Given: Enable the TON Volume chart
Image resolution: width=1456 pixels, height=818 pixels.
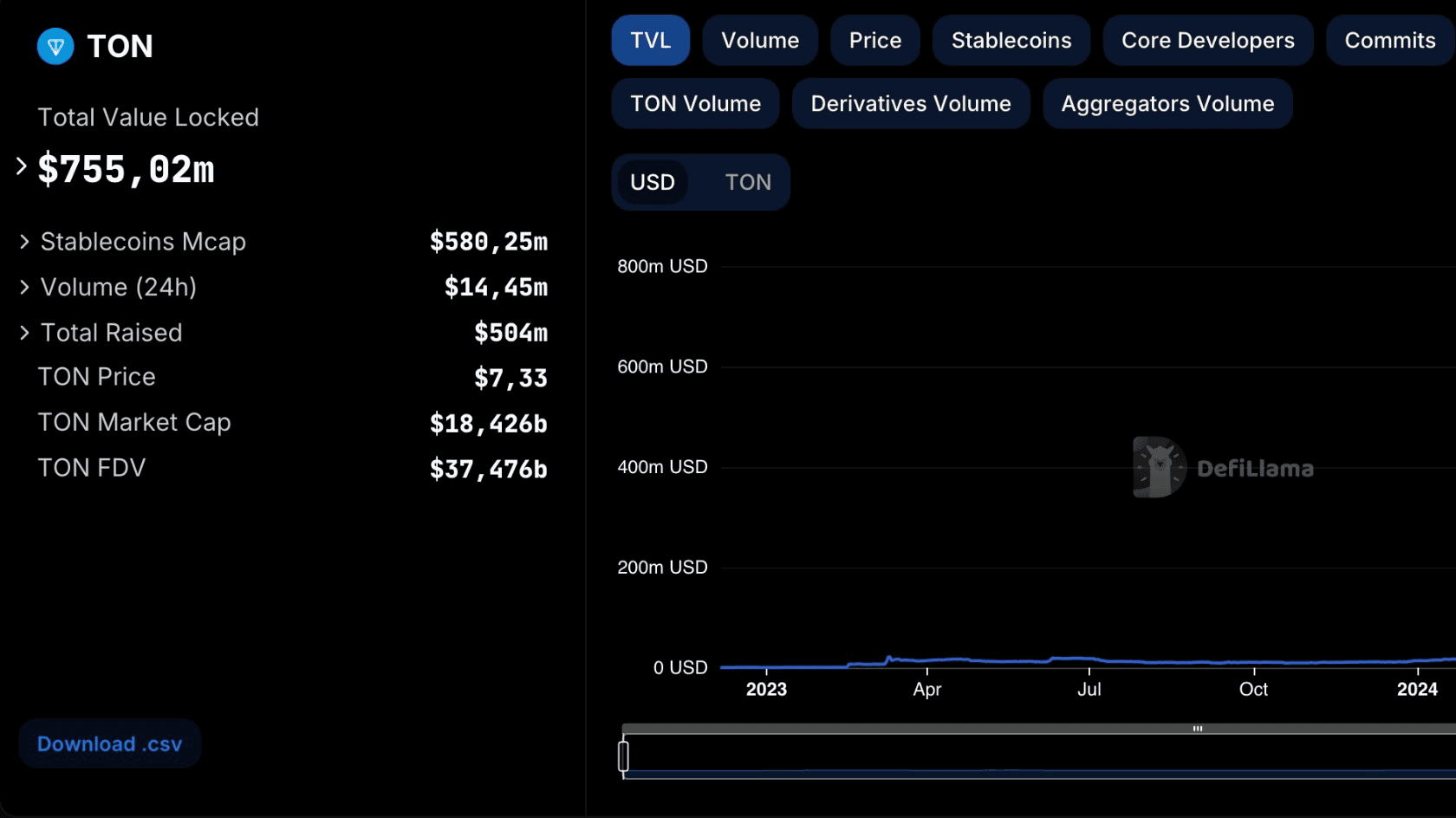Looking at the screenshot, I should click(696, 104).
